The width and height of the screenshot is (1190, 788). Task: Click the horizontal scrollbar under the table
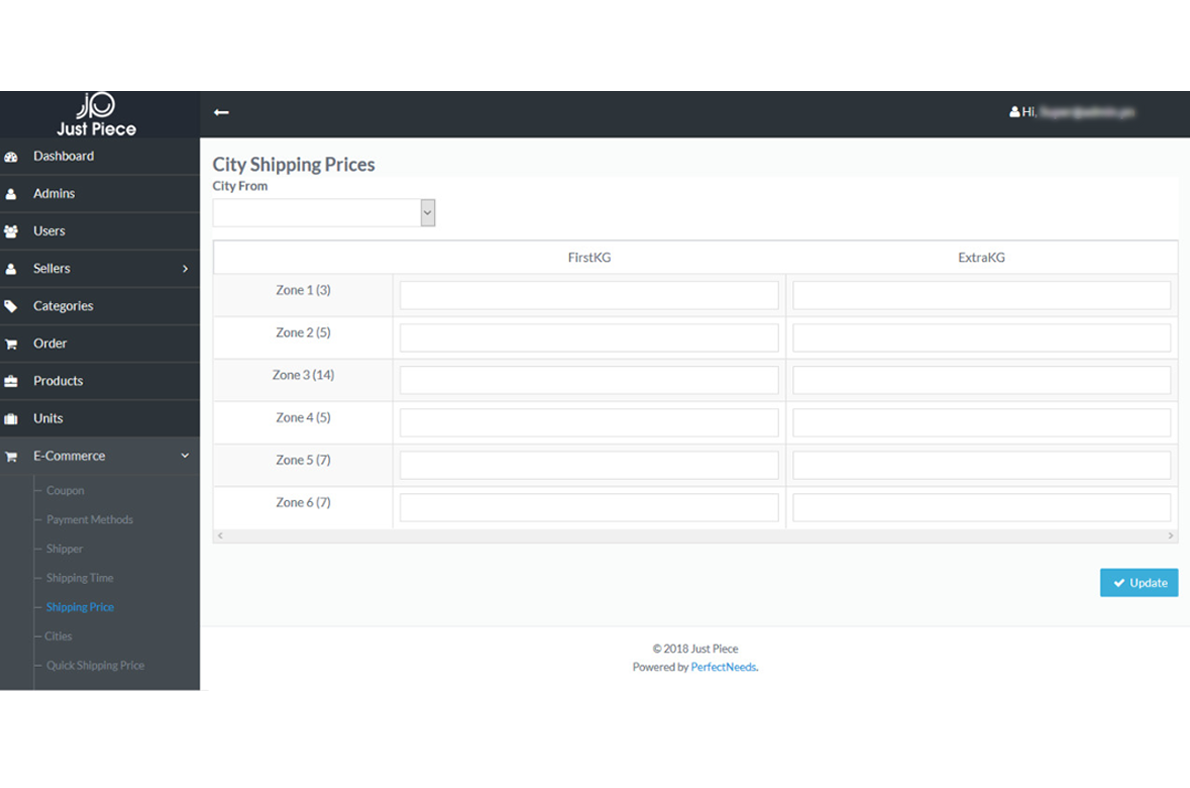[x=695, y=536]
